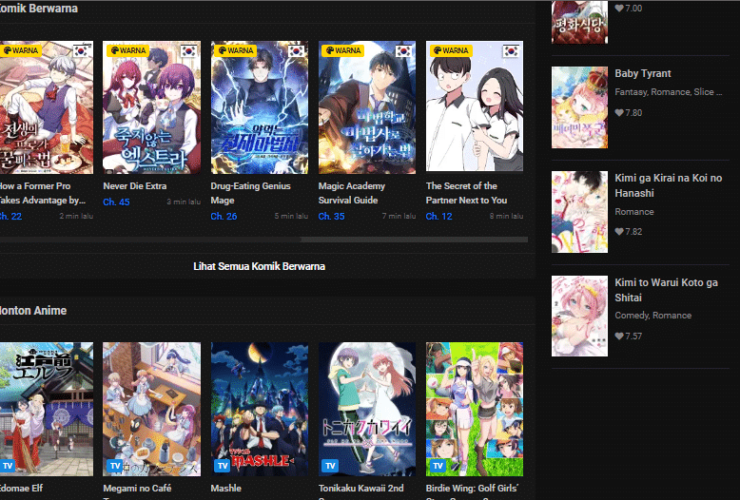Open Mashle anime poster
Viewport: 740px width, 500px height.
[x=260, y=409]
